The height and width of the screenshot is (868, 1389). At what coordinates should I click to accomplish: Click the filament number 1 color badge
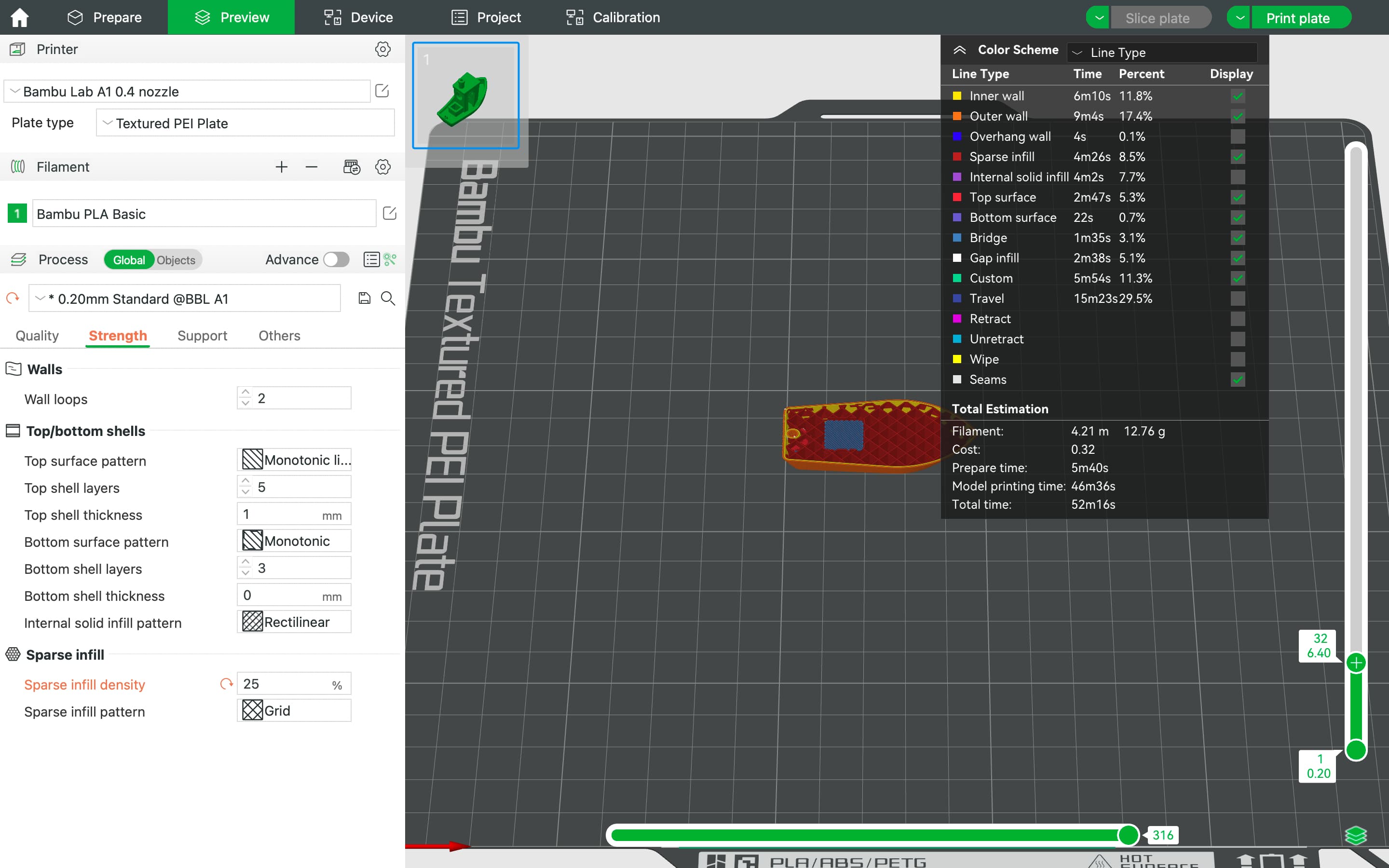pos(17,214)
